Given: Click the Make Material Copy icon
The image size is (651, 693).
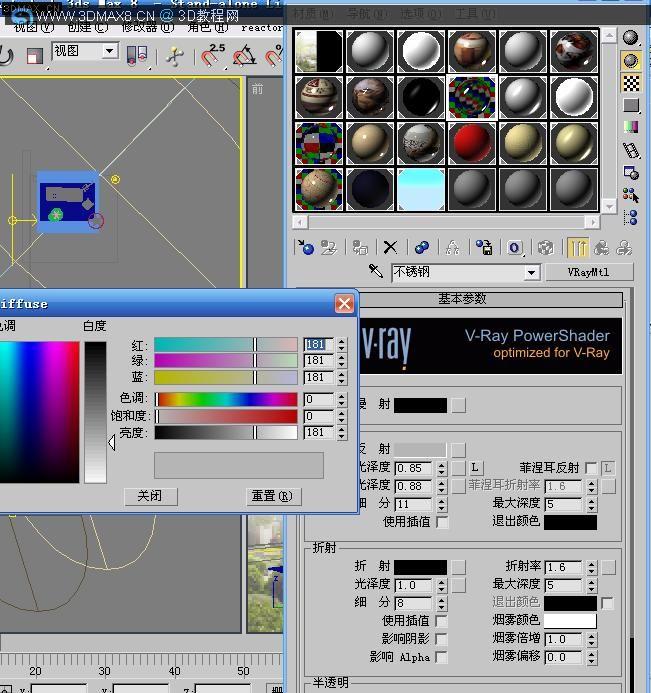Looking at the screenshot, I should [422, 248].
